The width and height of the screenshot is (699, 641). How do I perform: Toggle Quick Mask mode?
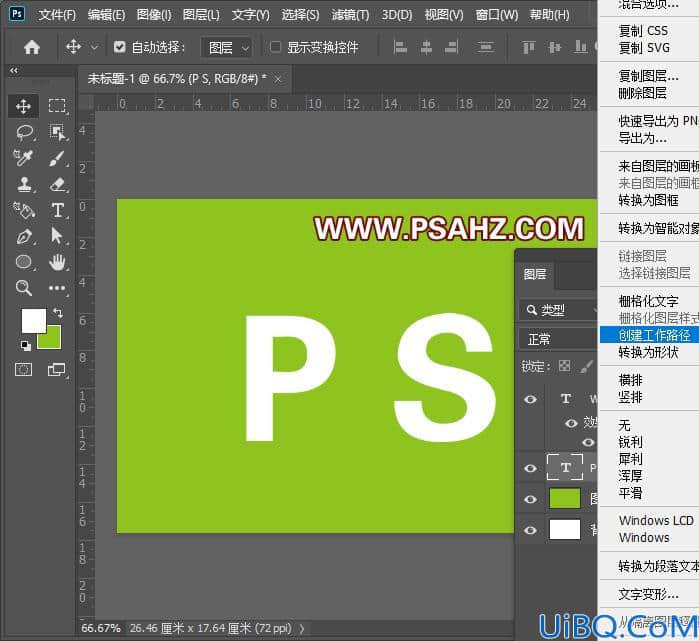point(23,370)
